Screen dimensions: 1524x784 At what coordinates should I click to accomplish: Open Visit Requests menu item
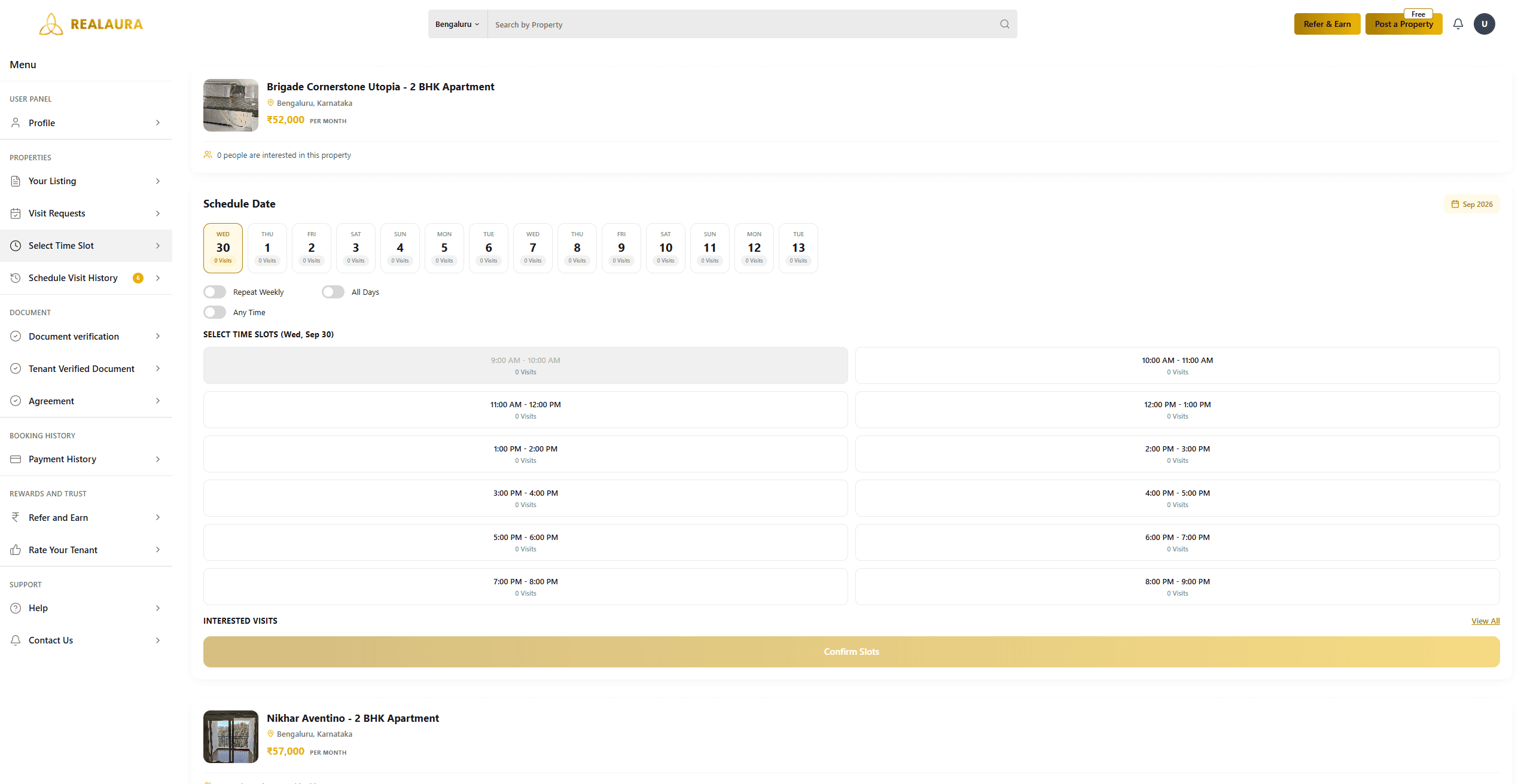pos(86,213)
